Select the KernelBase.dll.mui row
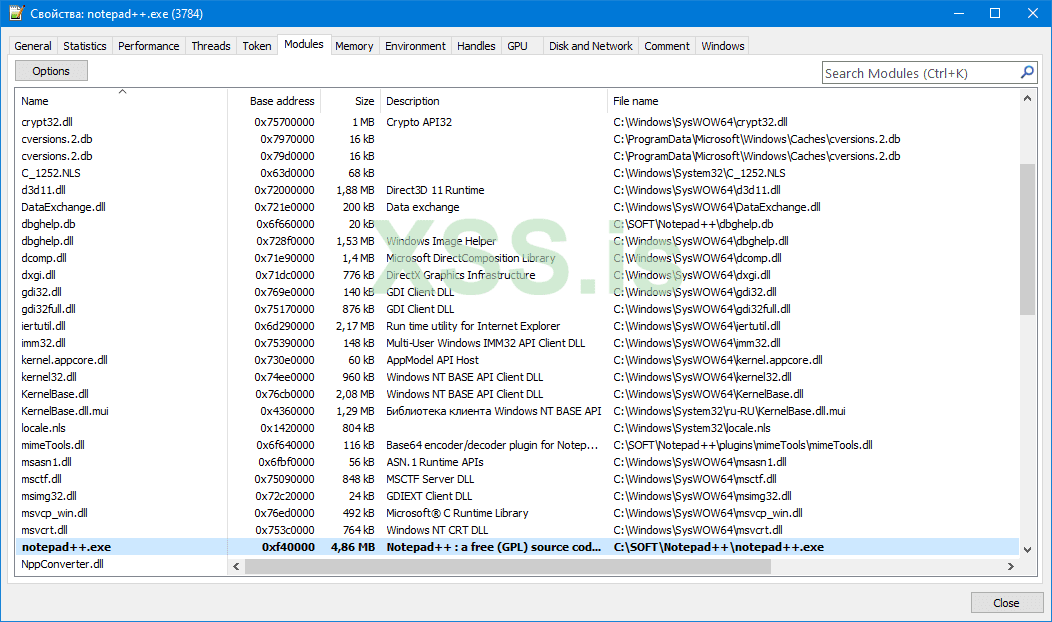The width and height of the screenshot is (1052, 622). point(517,411)
